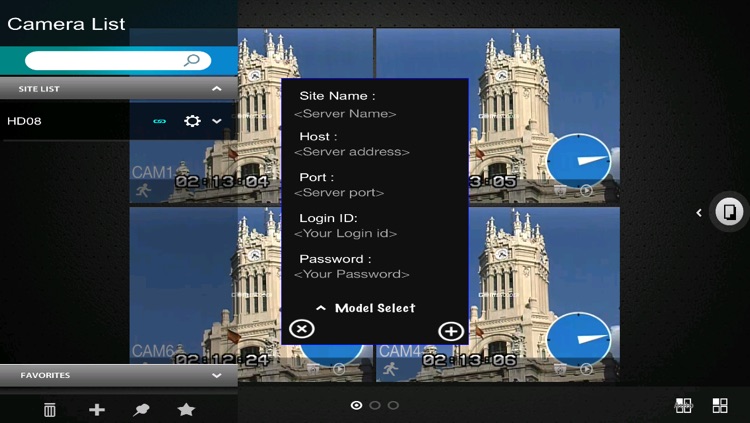This screenshot has height=423, width=750.
Task: Select the Login ID field
Action: [x=345, y=234]
